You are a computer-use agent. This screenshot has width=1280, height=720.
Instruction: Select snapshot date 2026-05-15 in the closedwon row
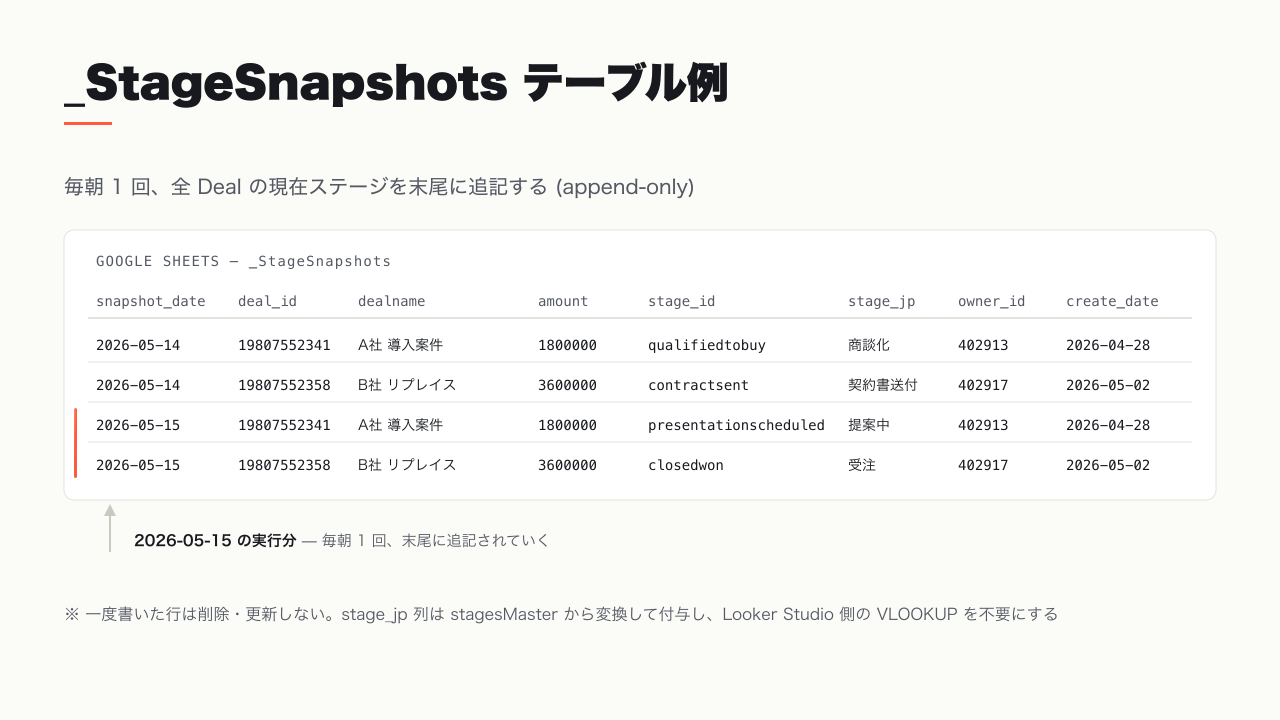click(x=138, y=465)
